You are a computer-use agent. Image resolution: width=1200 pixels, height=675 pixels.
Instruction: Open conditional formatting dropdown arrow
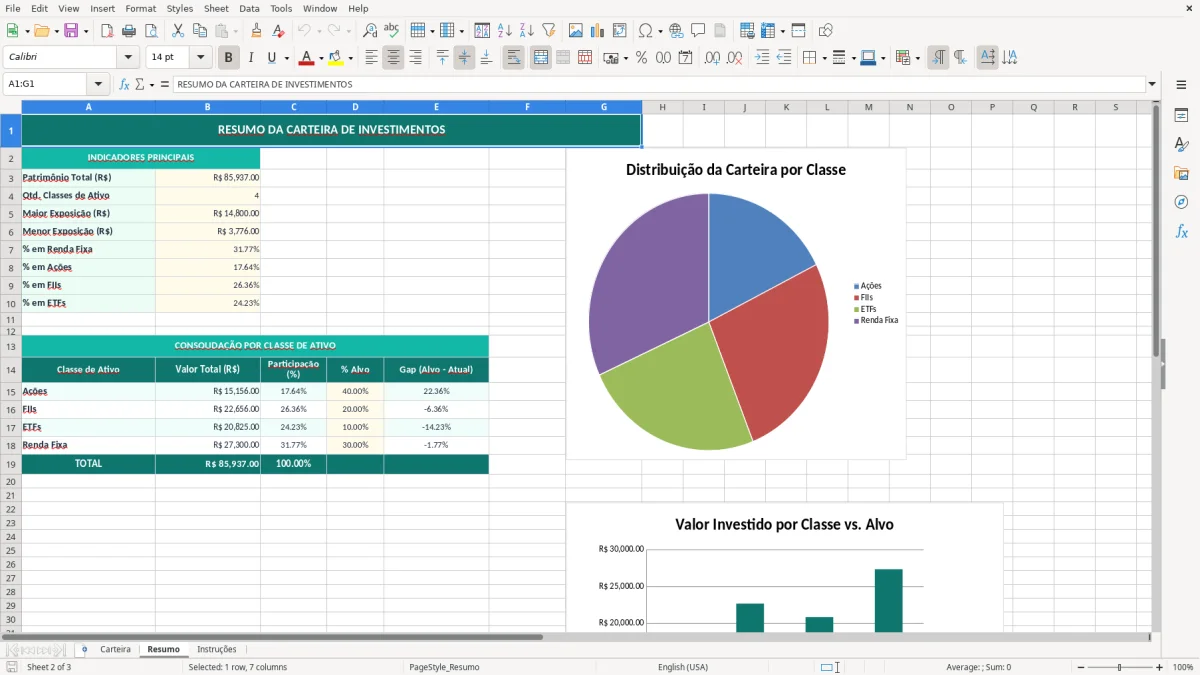[x=917, y=58]
